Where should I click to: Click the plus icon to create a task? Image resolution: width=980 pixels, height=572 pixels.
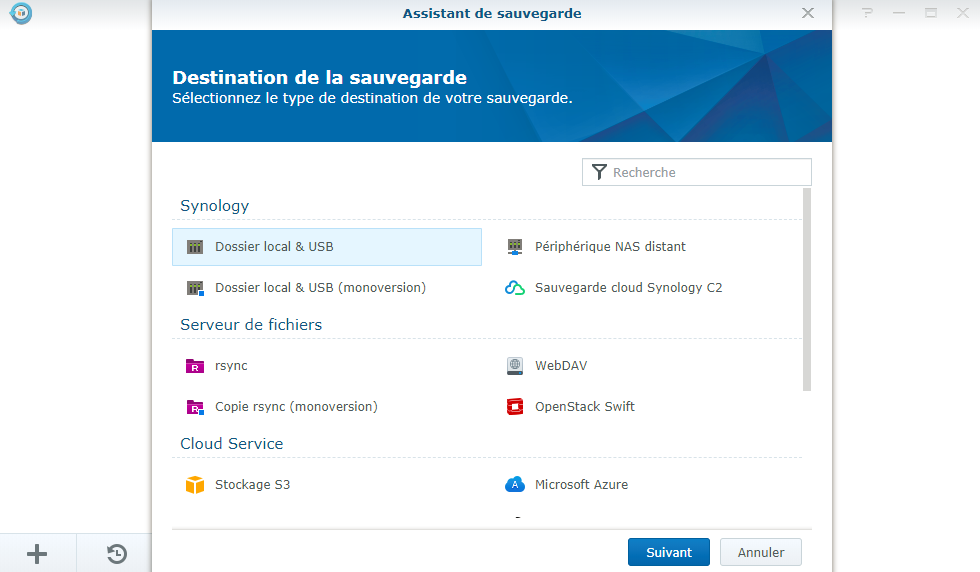37,553
